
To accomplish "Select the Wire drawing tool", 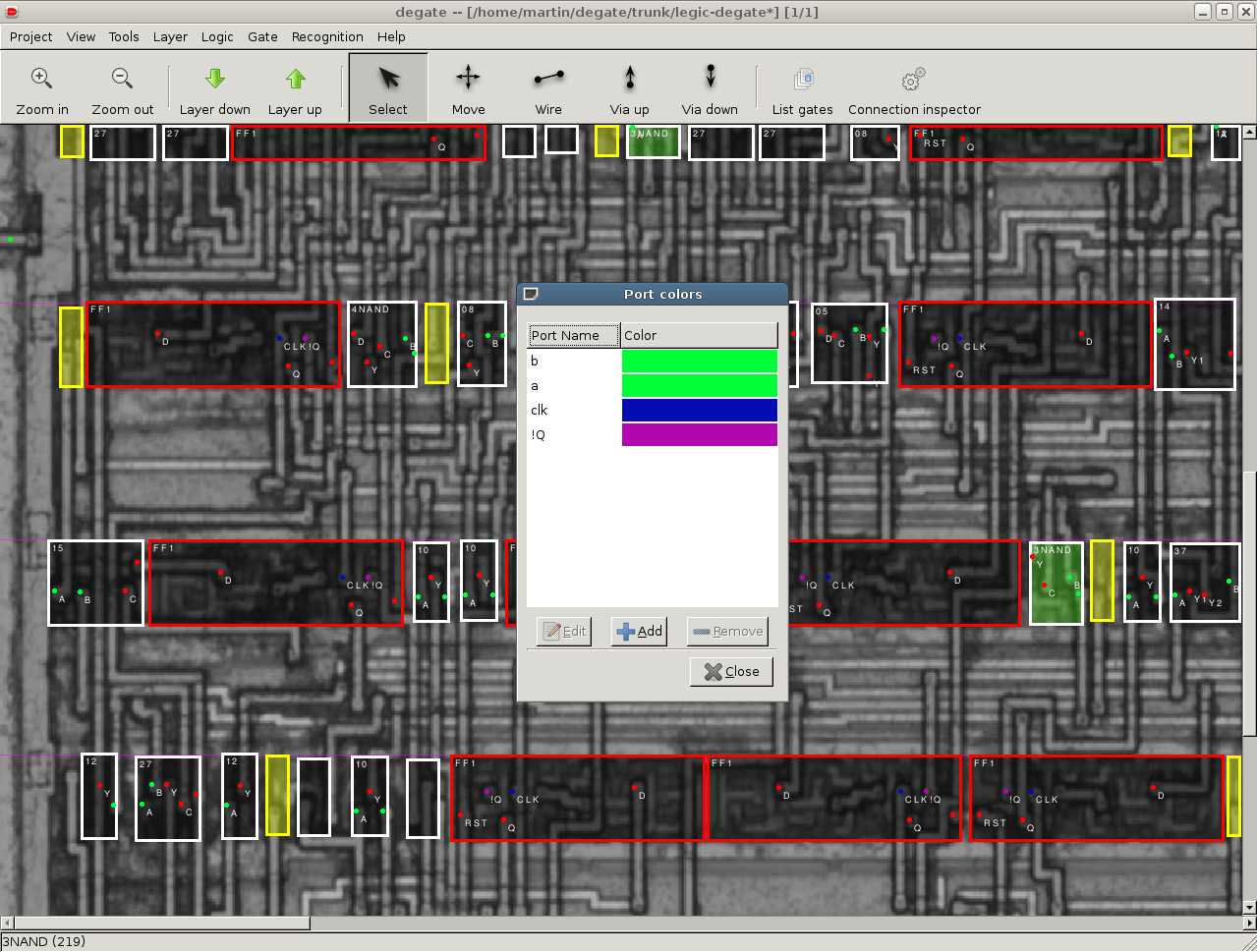I will (548, 79).
